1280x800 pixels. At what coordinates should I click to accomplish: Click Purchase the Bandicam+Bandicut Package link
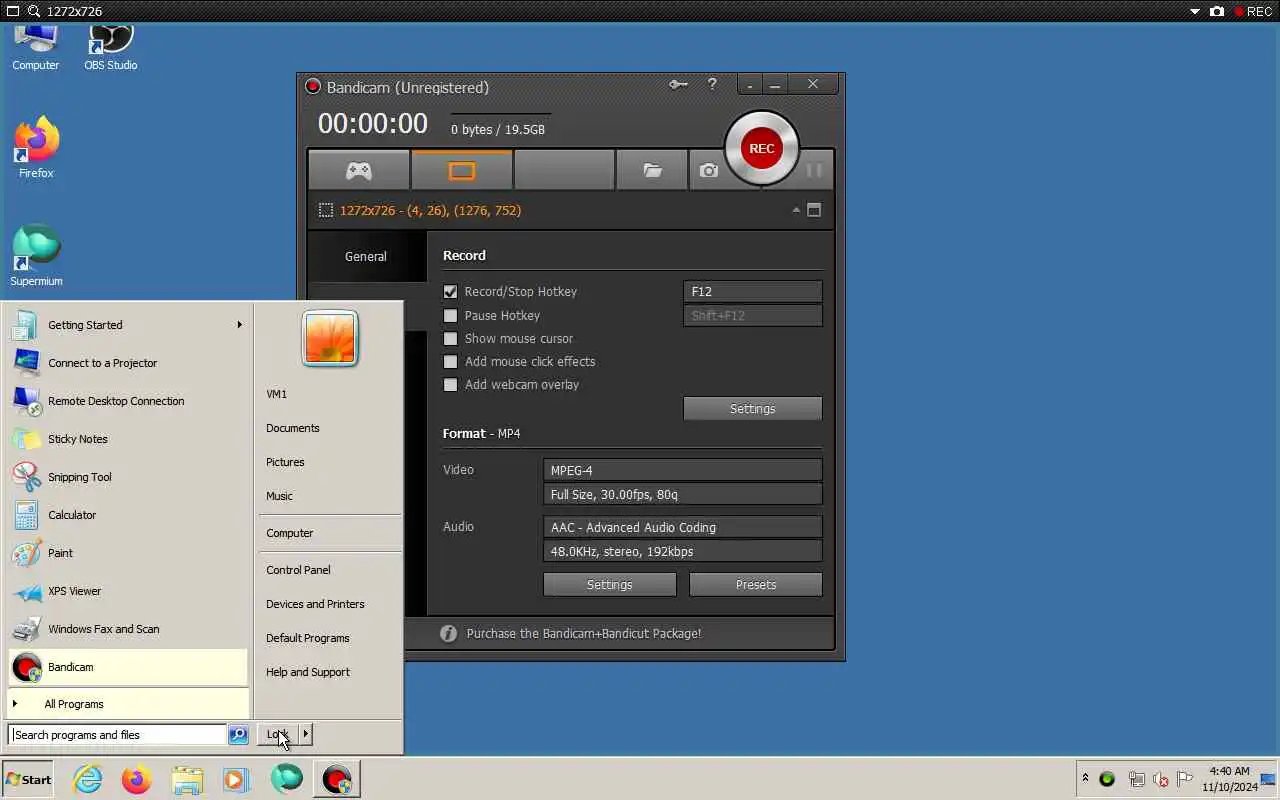pos(584,633)
